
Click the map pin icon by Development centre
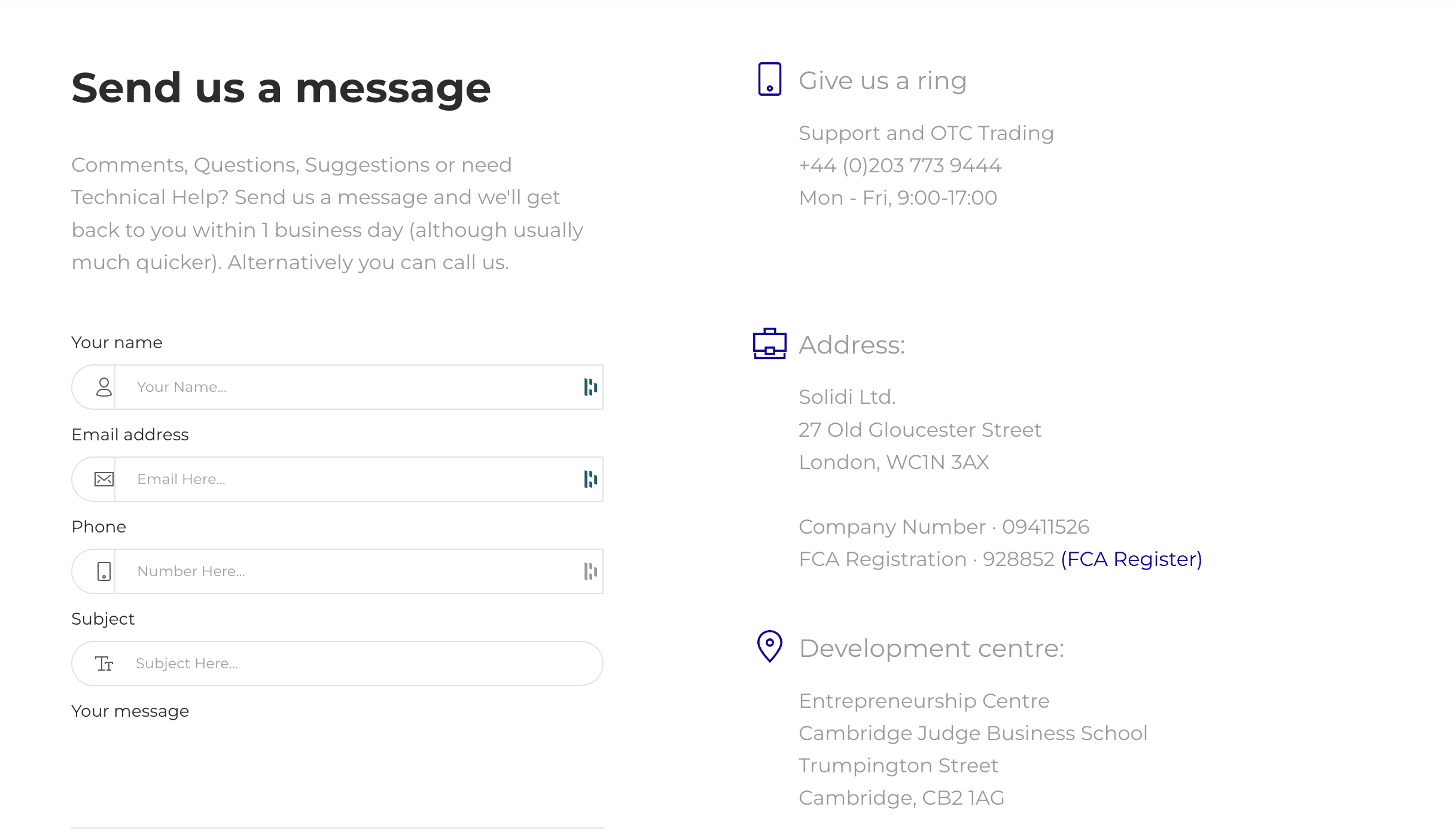pos(769,646)
